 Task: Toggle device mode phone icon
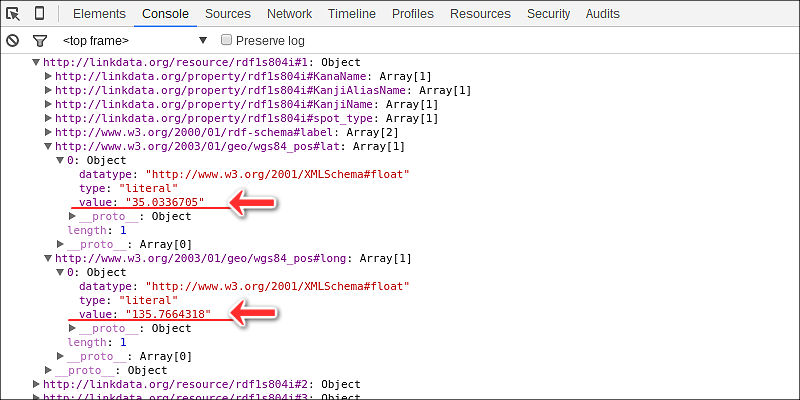coord(39,13)
